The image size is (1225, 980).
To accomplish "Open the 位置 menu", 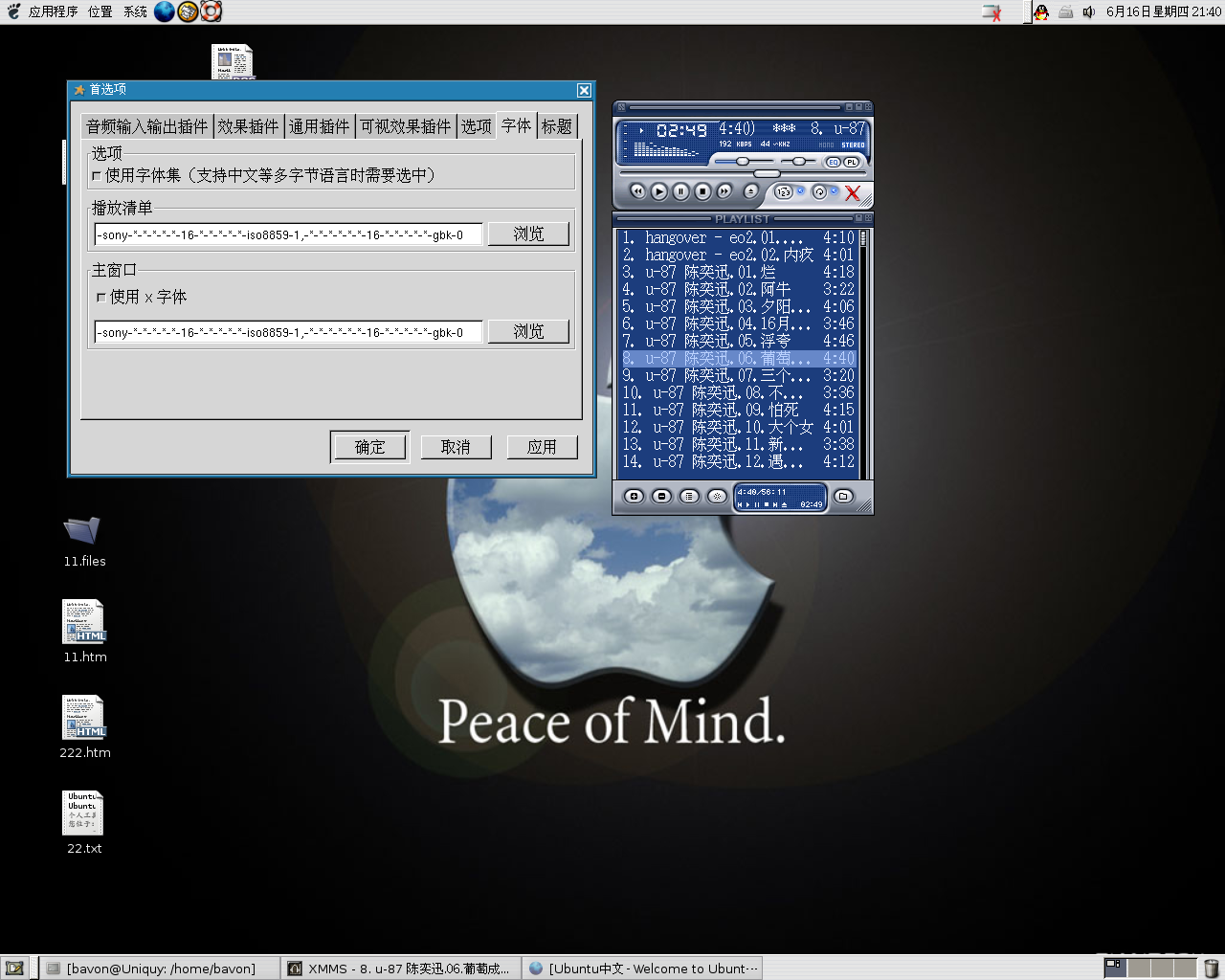I will (x=100, y=11).
